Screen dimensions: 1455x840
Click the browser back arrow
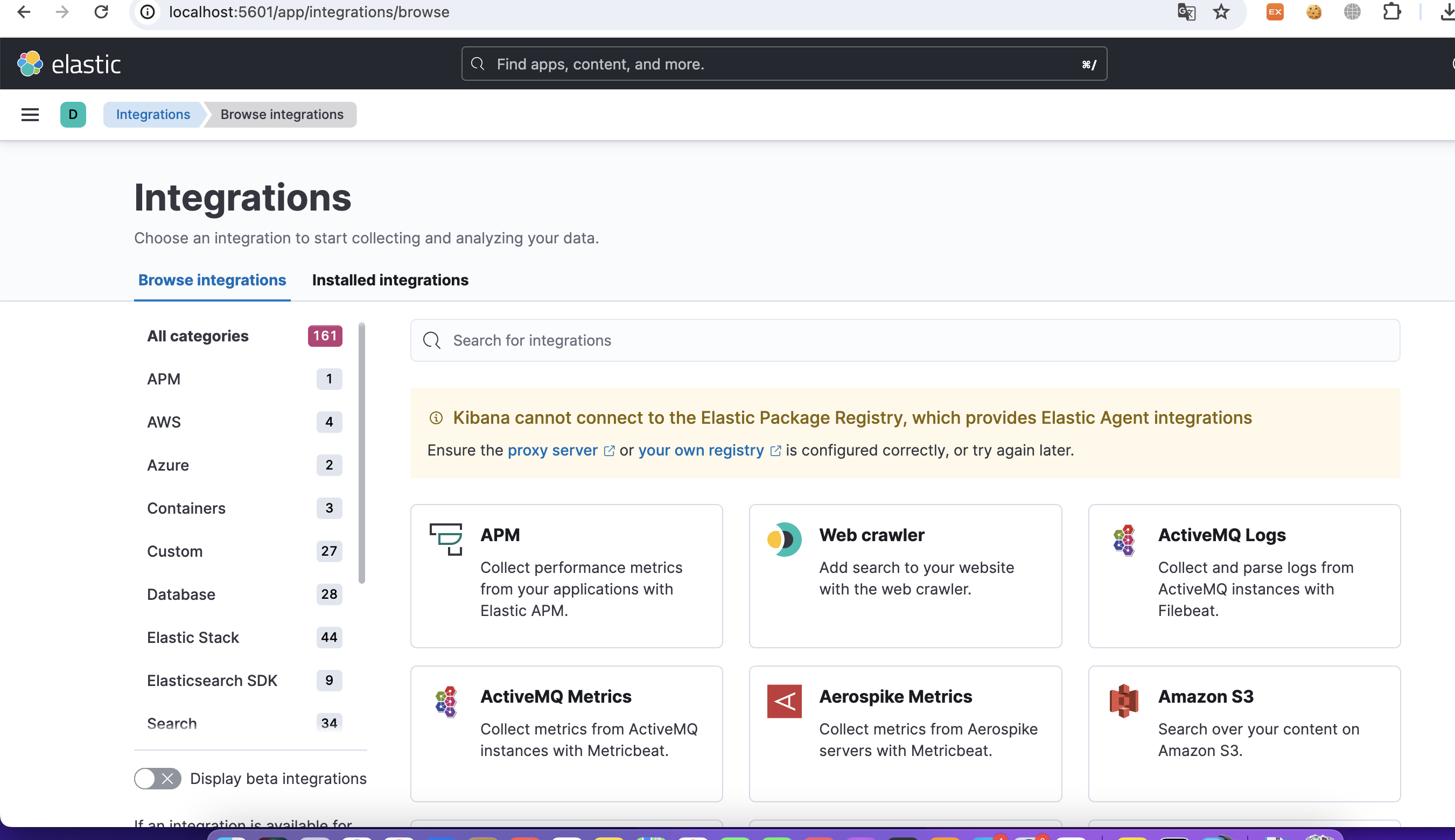point(24,12)
